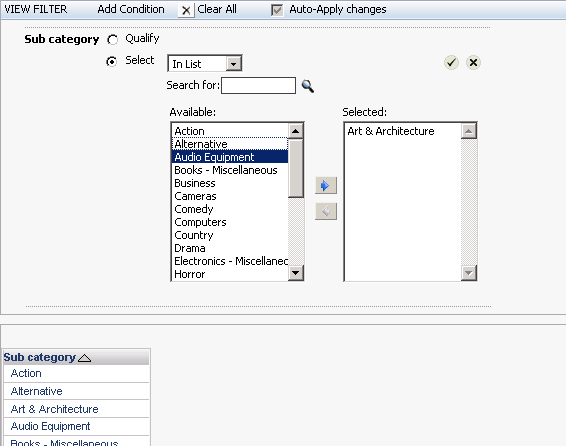566x446 pixels.
Task: Click the Clear All X icon
Action: (x=186, y=10)
